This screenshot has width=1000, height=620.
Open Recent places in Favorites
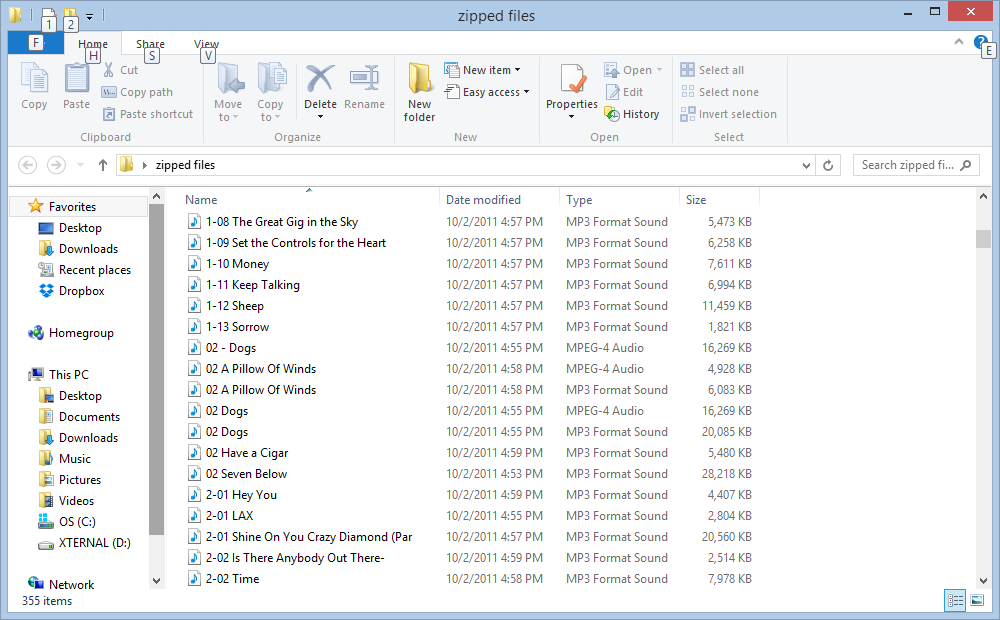tap(84, 270)
